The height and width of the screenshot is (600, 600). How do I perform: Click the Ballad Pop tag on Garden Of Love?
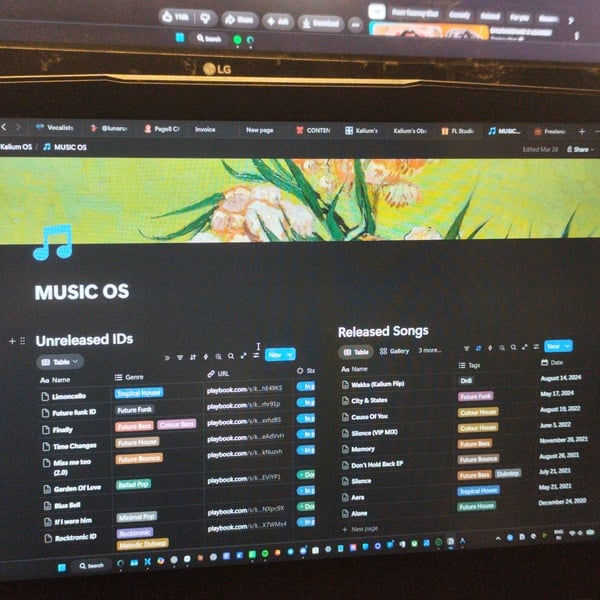(x=134, y=485)
